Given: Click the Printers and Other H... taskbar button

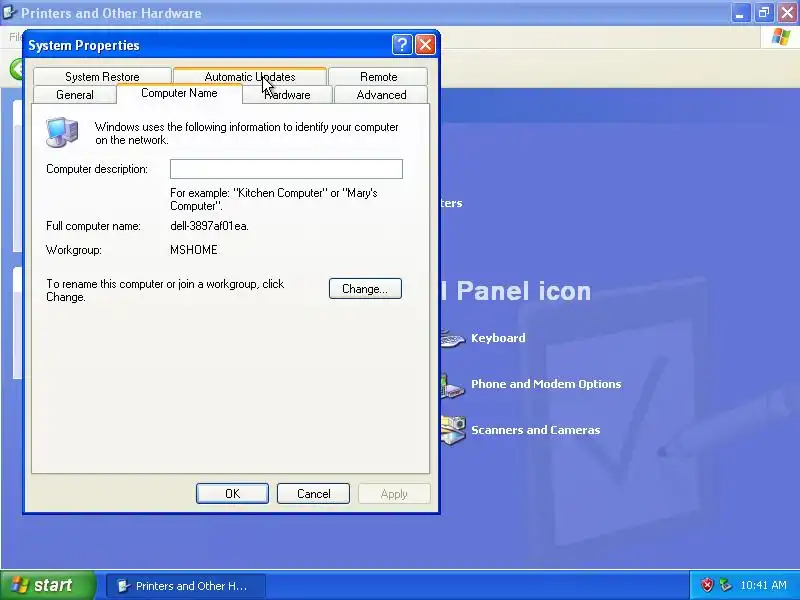Looking at the screenshot, I should [186, 586].
